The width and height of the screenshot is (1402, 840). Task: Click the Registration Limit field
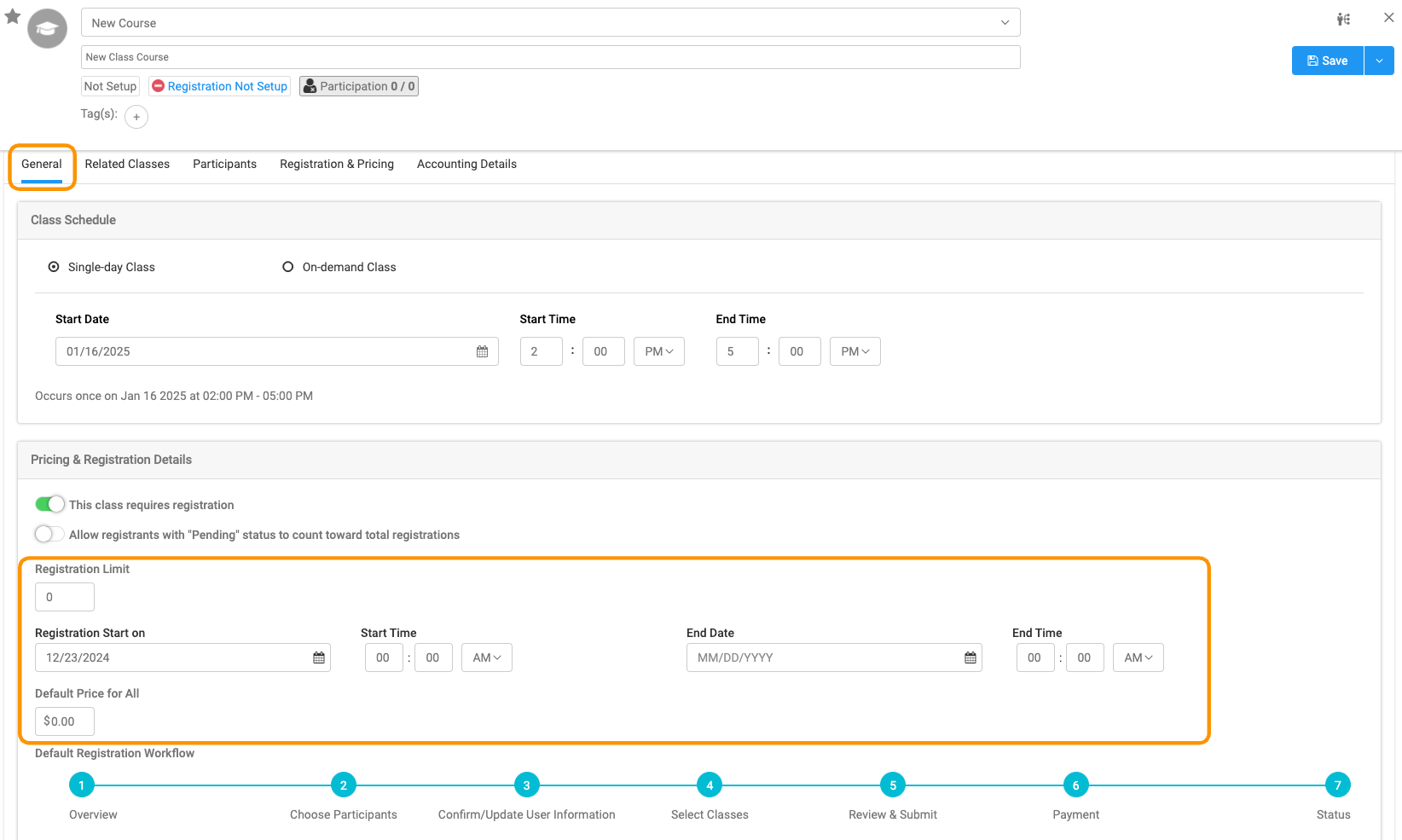point(65,597)
